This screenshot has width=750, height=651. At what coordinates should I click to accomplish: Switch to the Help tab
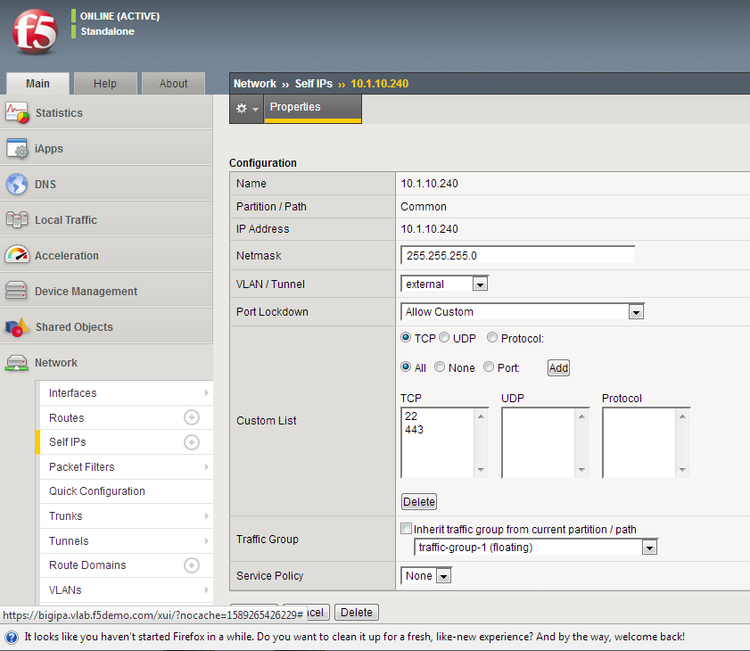pos(105,84)
